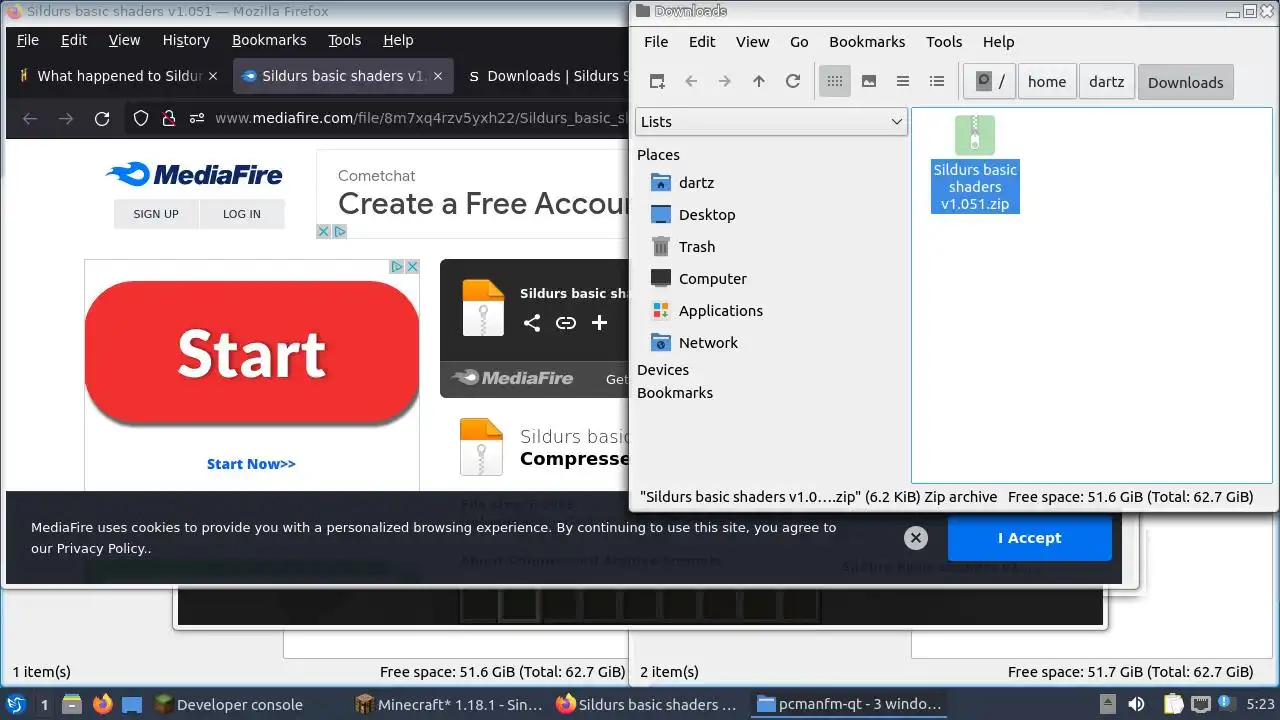Navigate to 'dartz' in path bar

tap(1107, 82)
